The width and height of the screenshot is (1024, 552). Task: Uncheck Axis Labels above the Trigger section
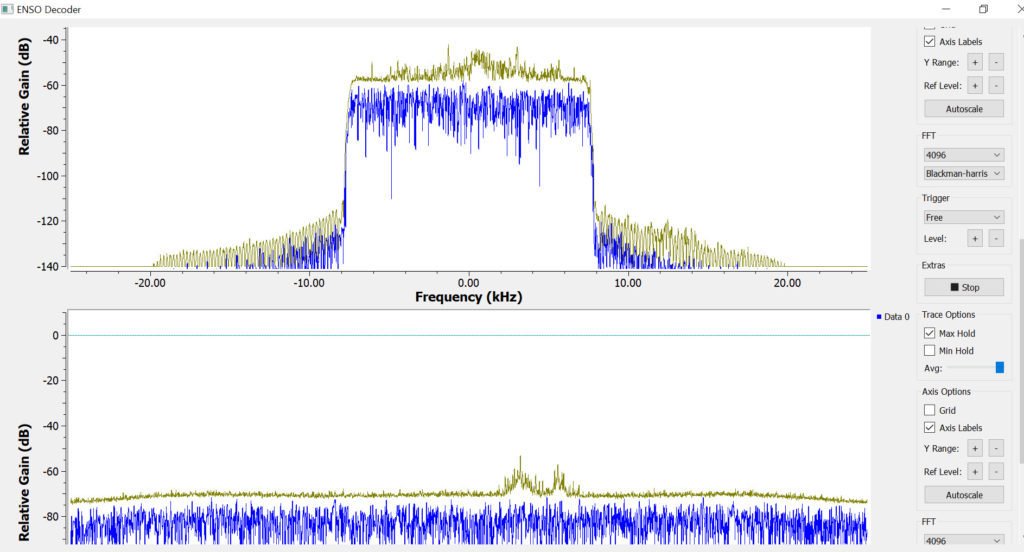tap(930, 42)
